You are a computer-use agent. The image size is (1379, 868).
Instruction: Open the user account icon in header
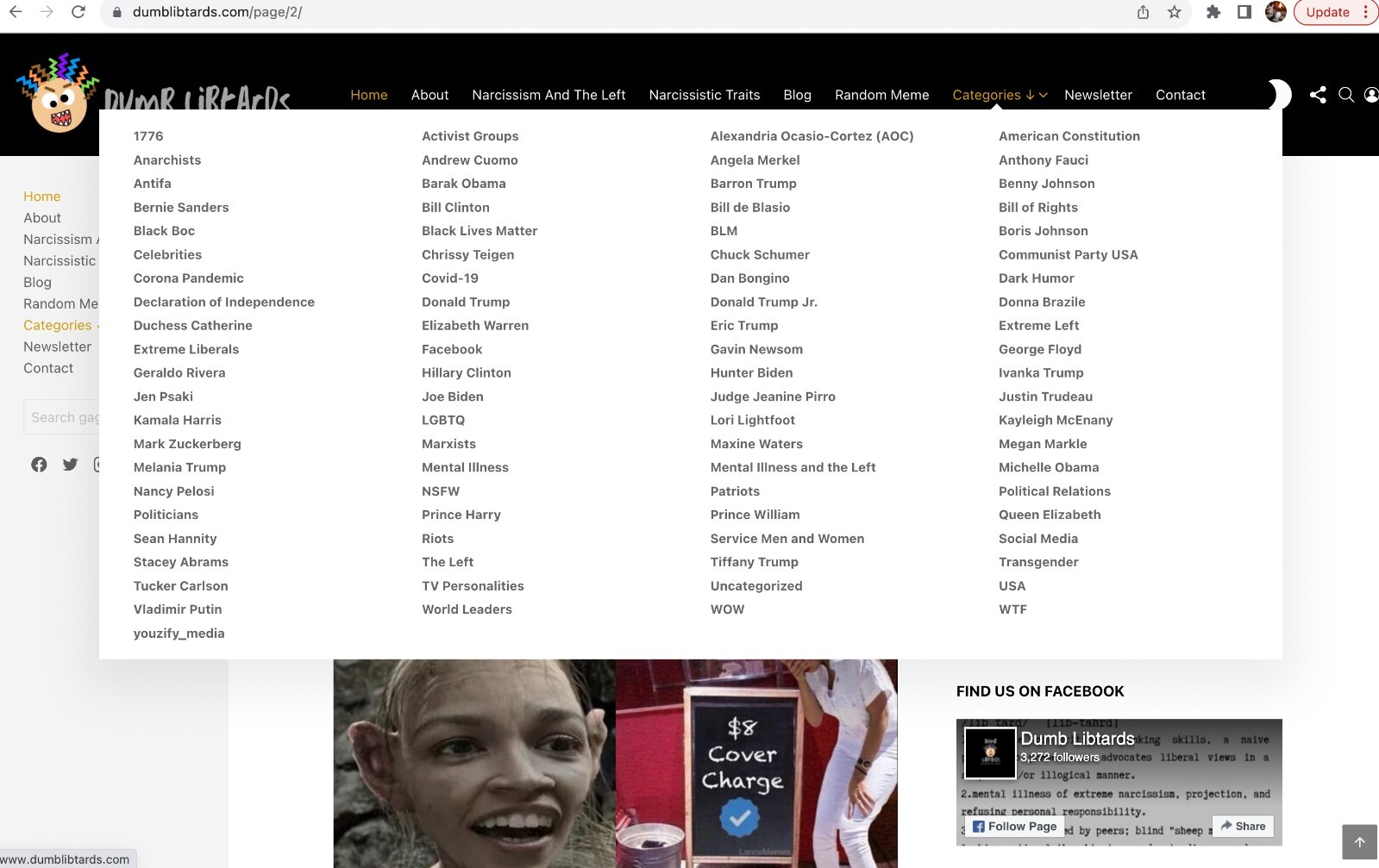(1371, 95)
